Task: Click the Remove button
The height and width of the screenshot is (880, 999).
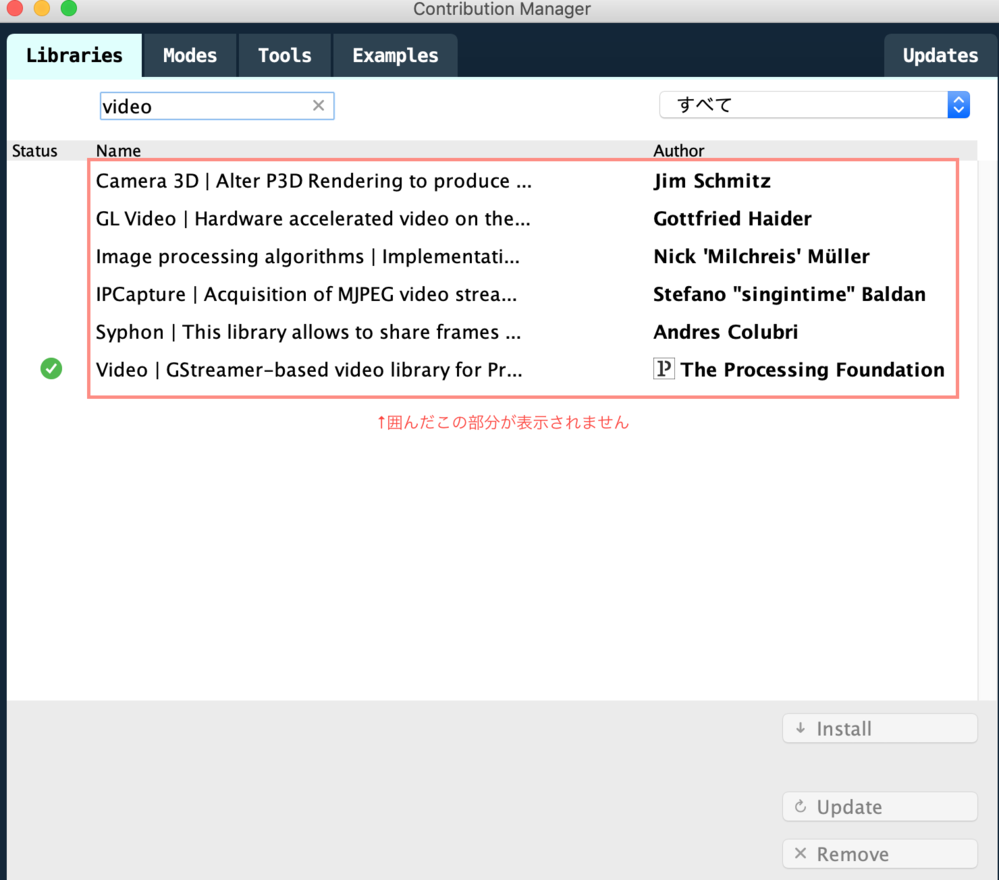Action: [880, 854]
